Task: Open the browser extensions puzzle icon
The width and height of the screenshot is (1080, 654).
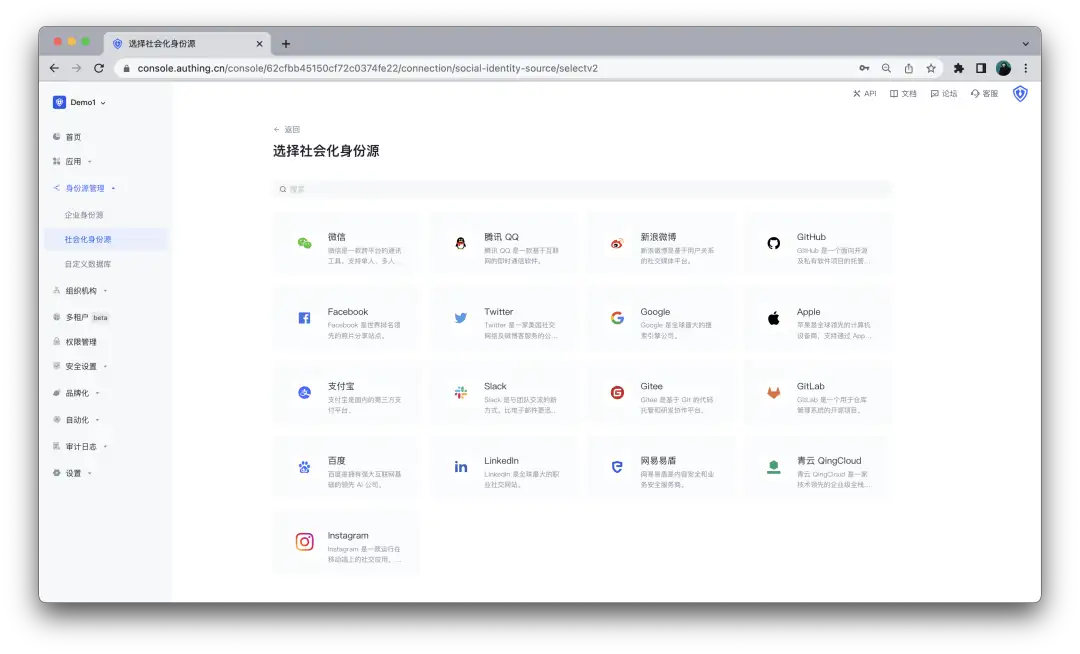Action: click(958, 68)
